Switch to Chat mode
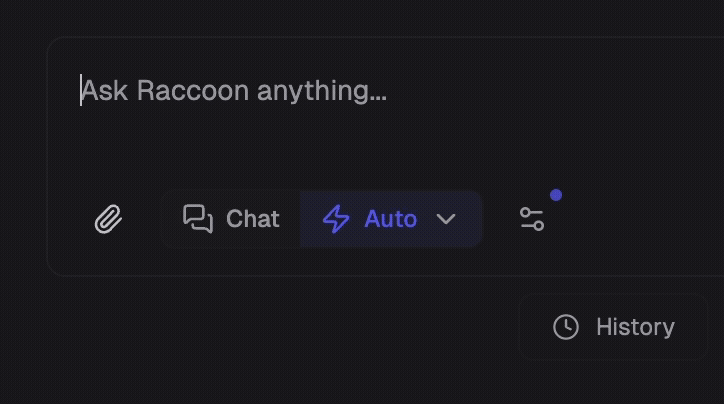The height and width of the screenshot is (404, 724). tap(231, 219)
